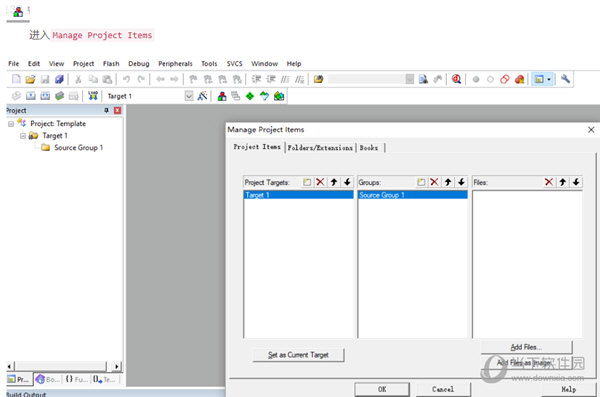The height and width of the screenshot is (397, 600).
Task: Add a new project target
Action: tap(307, 182)
